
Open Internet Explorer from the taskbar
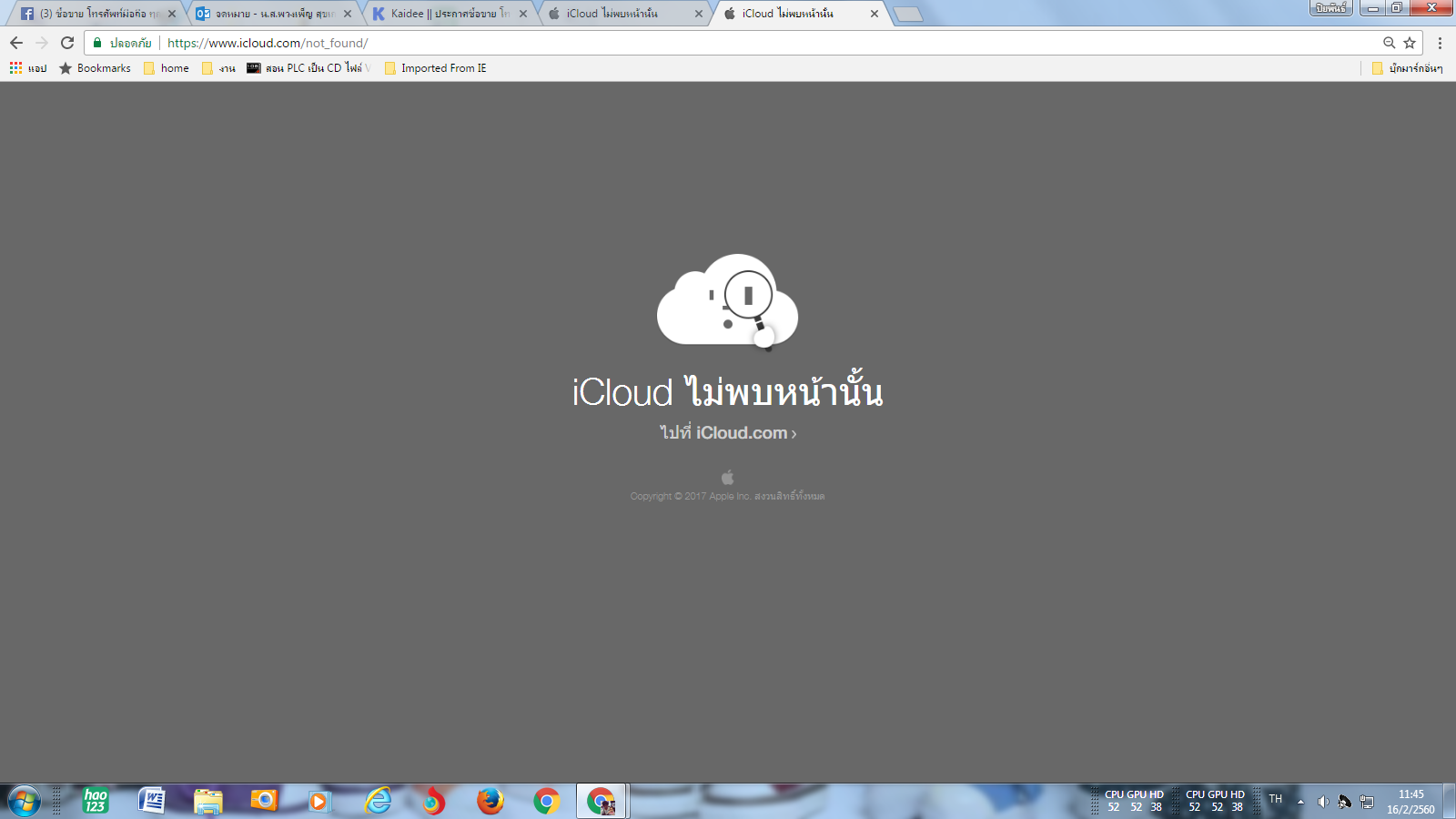378,802
